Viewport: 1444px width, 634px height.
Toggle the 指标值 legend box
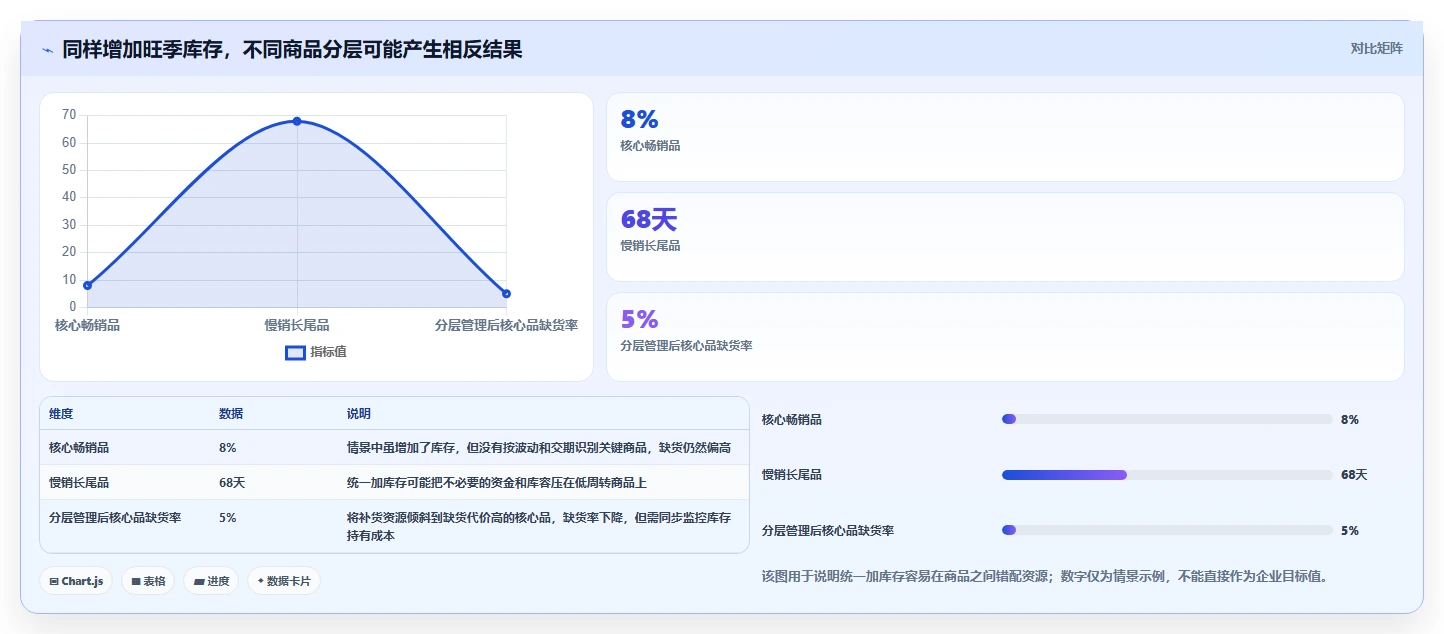point(295,352)
